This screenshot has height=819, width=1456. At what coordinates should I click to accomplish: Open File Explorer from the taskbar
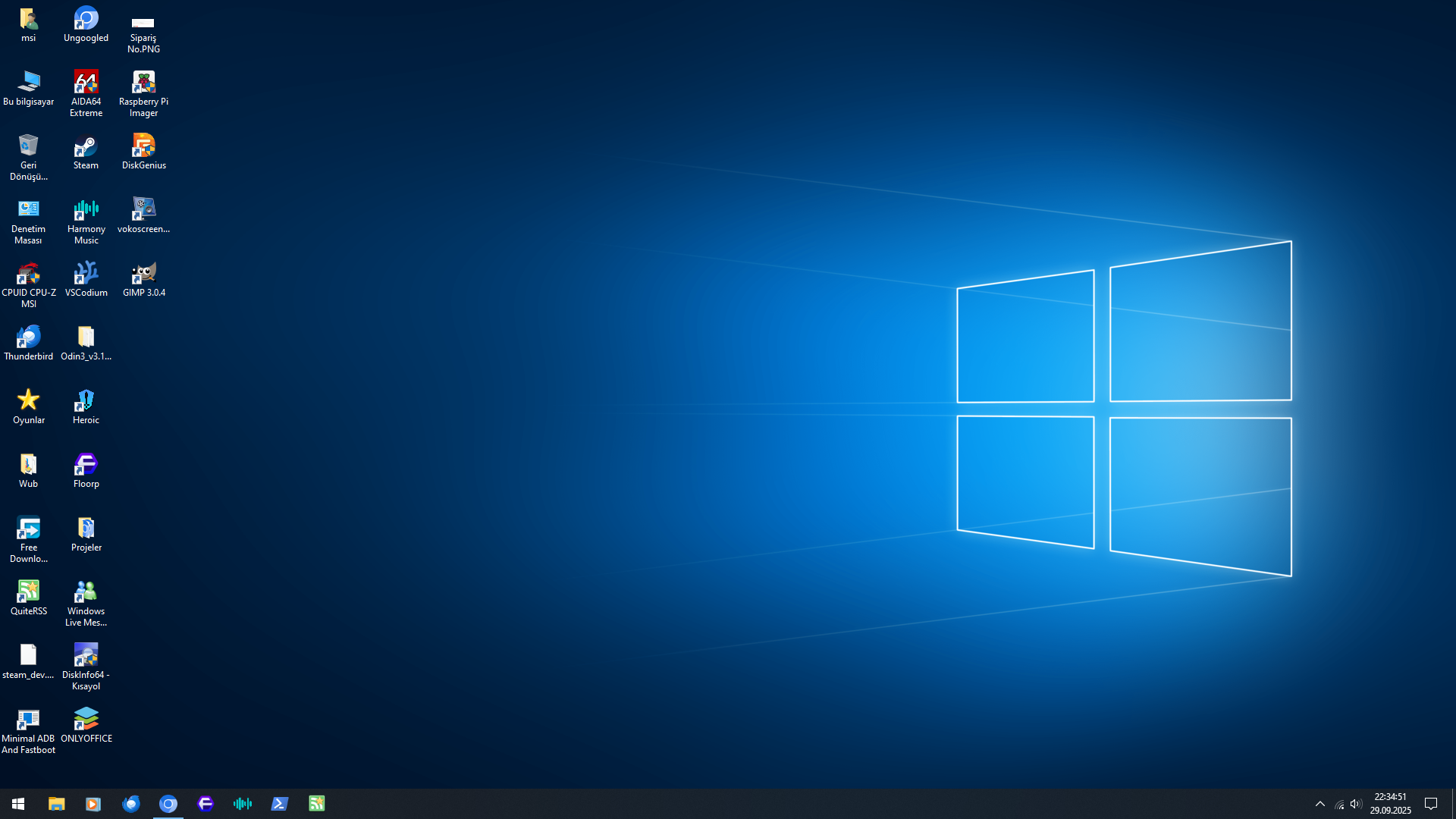point(56,804)
